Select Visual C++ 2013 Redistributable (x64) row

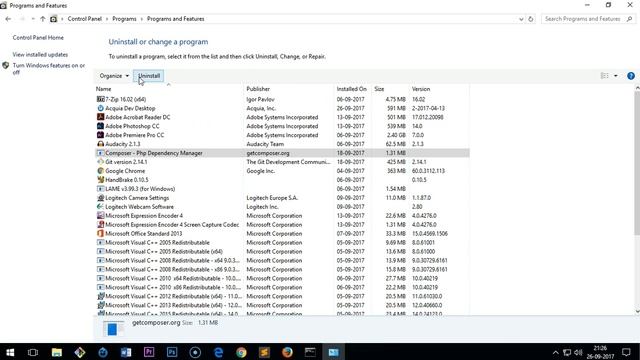(282, 306)
